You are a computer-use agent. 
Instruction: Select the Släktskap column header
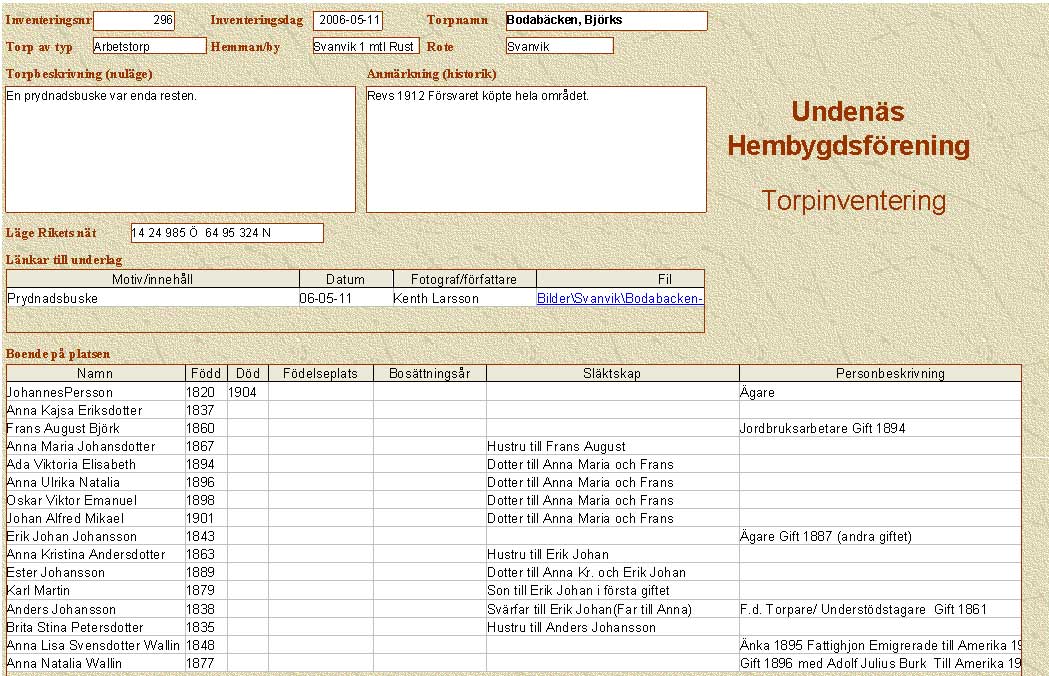(612, 374)
